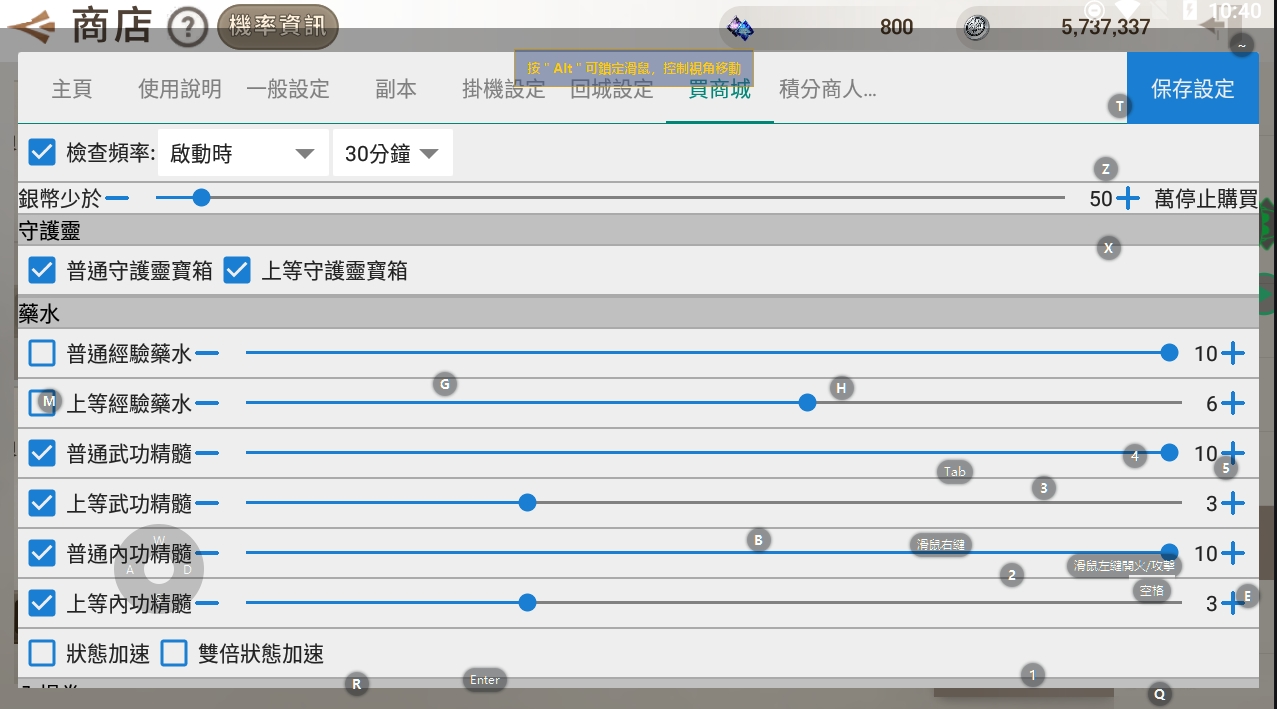Click the 保存設定 button
This screenshot has width=1277, height=709.
(1192, 88)
